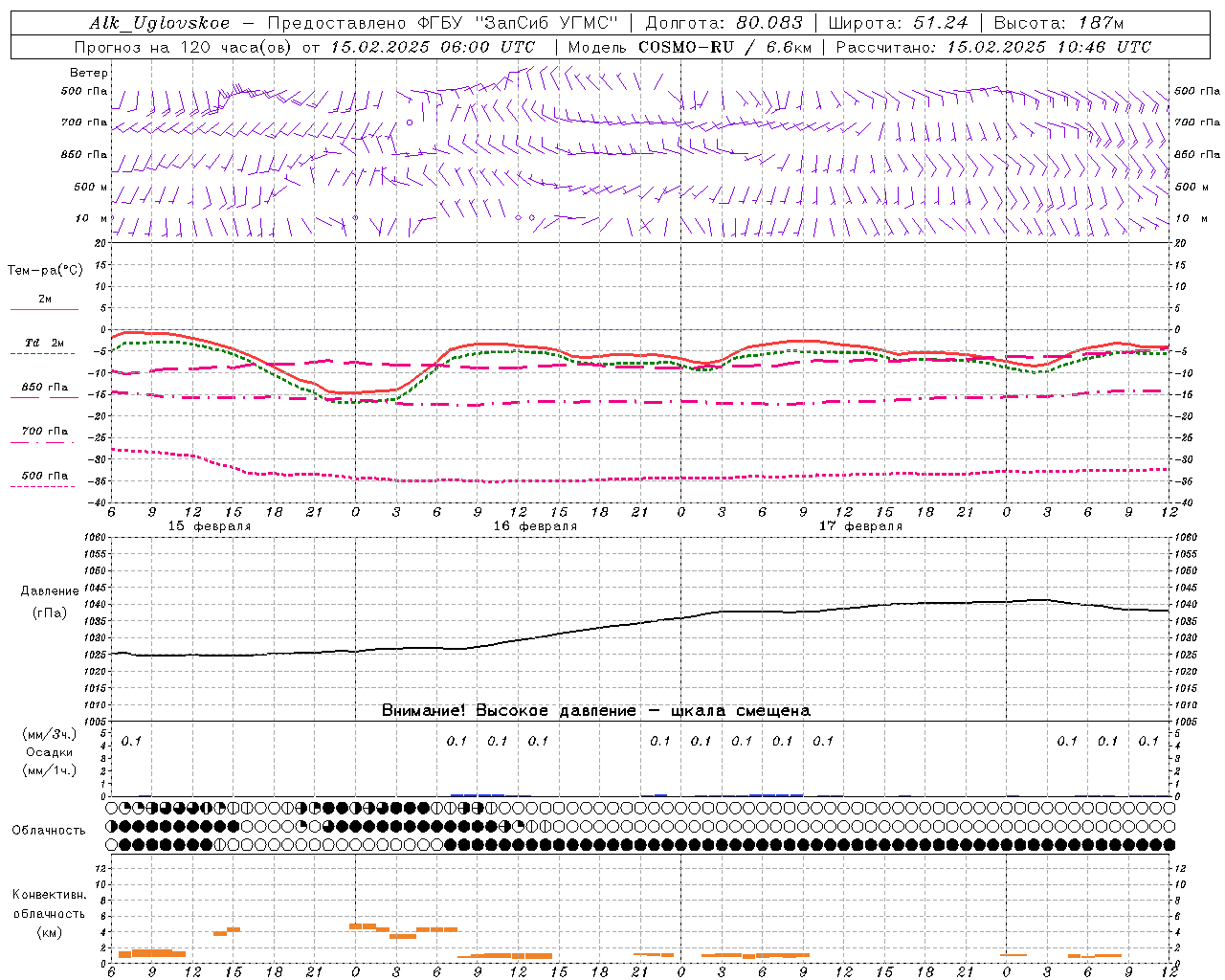
Task: Click the longitude value Долгота: 80.083
Action: tap(724, 23)
